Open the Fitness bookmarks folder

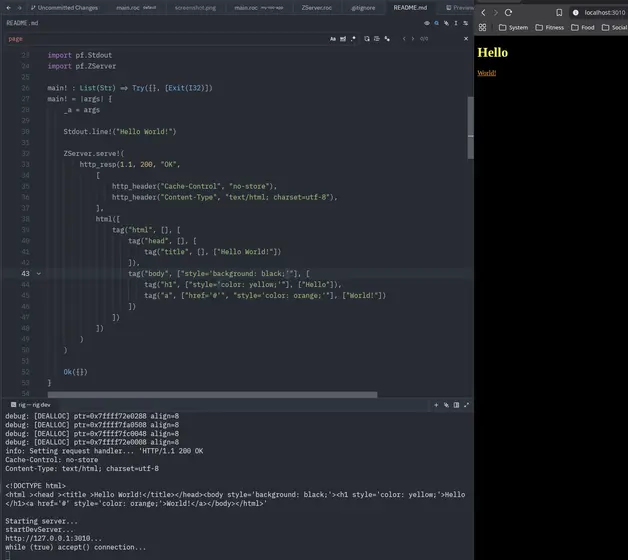[549, 28]
